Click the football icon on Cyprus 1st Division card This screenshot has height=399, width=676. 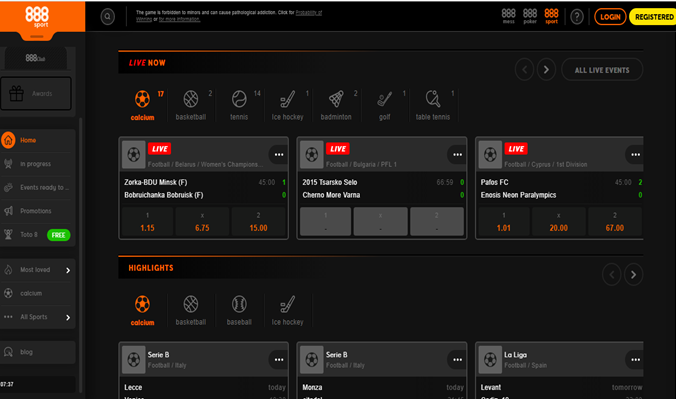(490, 154)
